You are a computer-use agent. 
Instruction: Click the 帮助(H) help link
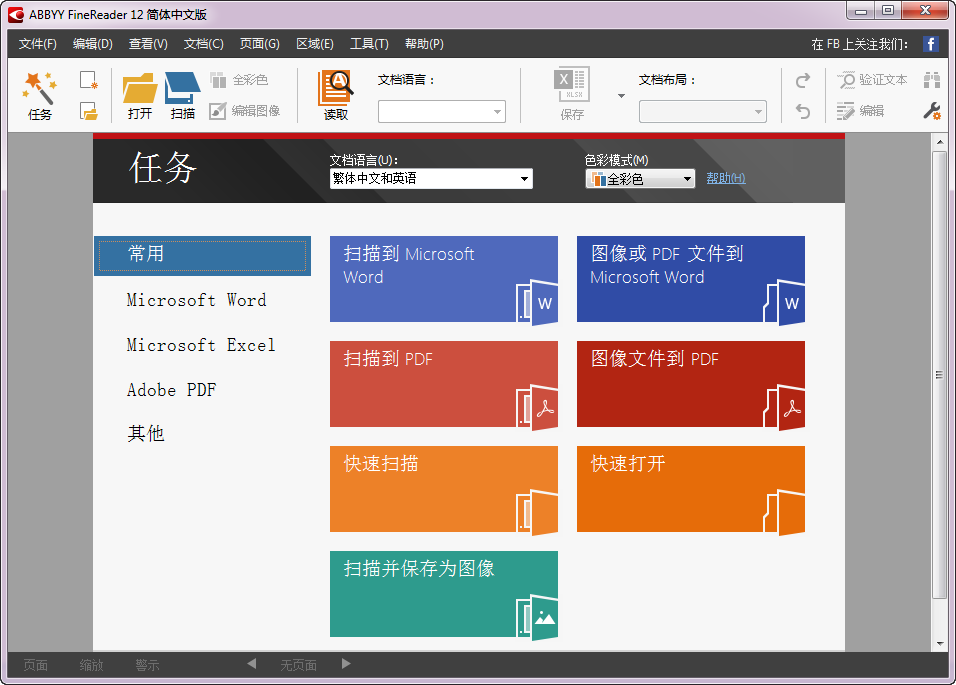click(724, 178)
